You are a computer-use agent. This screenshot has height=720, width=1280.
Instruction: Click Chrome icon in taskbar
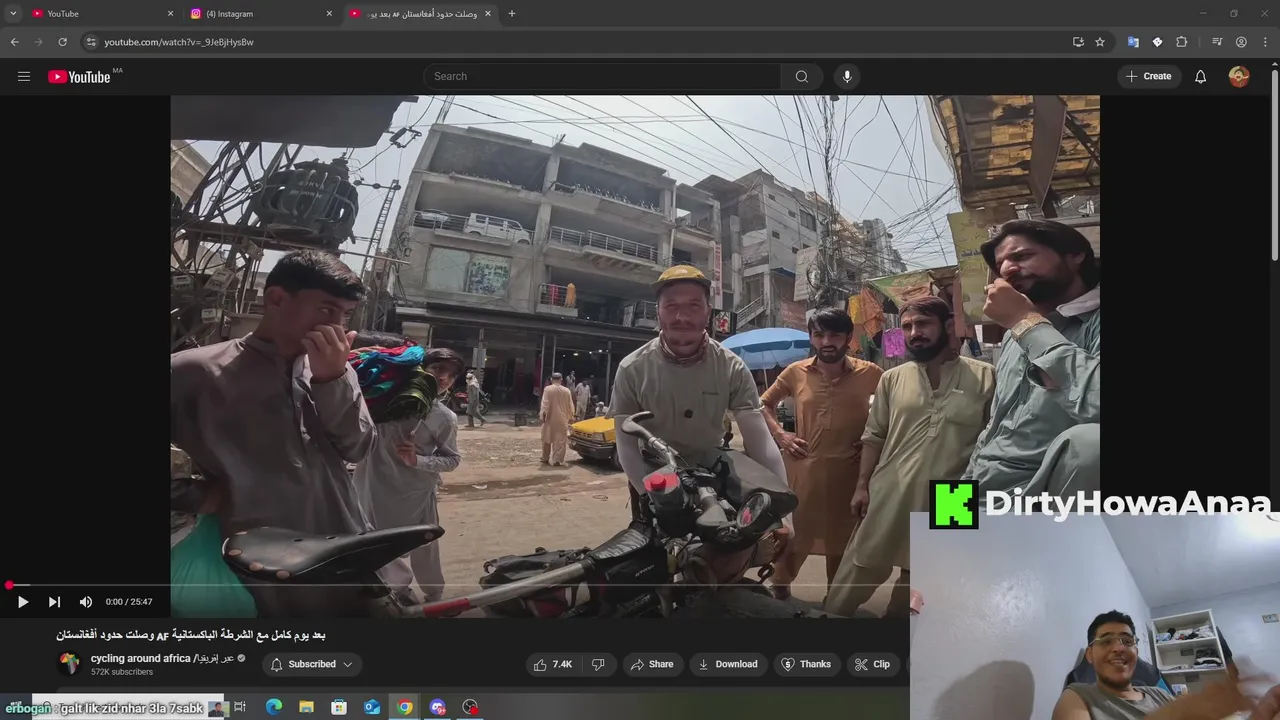click(404, 707)
